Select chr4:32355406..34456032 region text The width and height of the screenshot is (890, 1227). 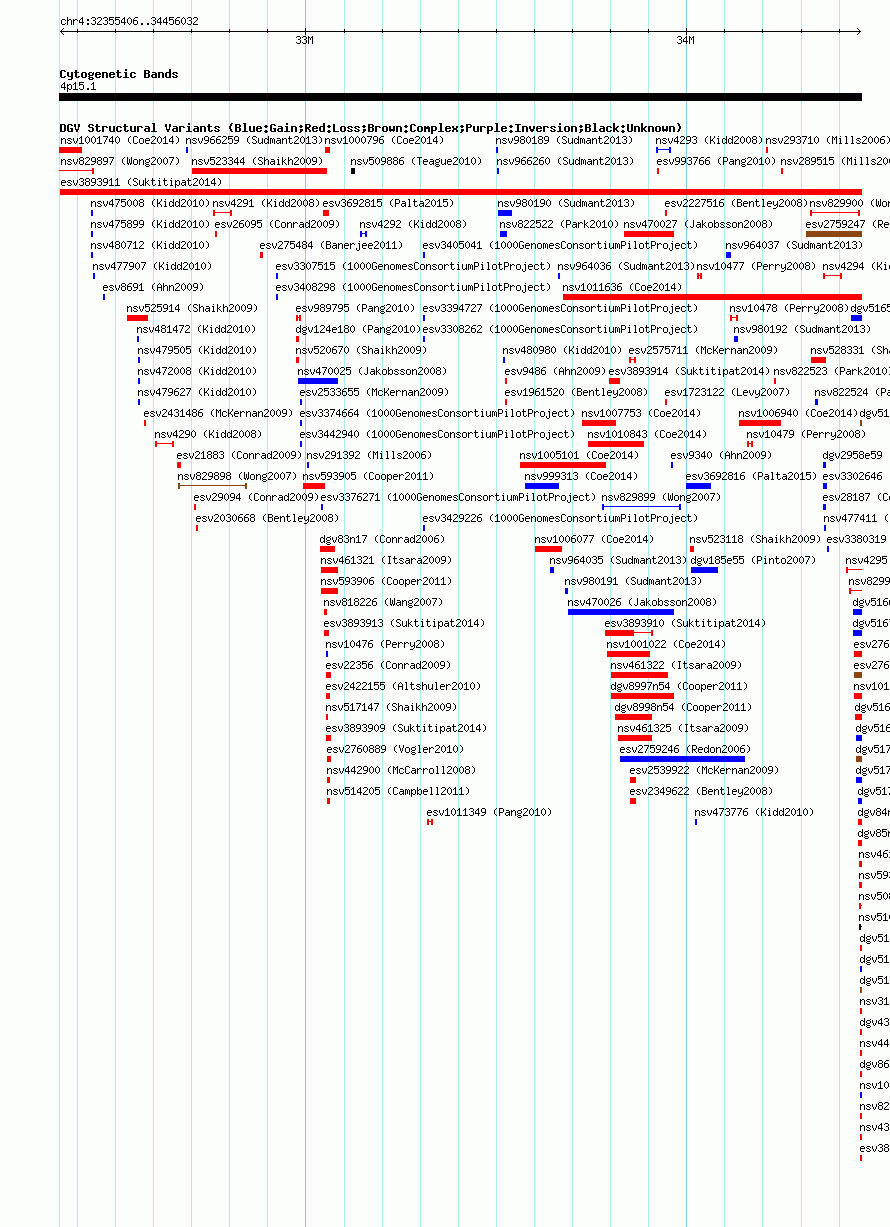(x=129, y=21)
